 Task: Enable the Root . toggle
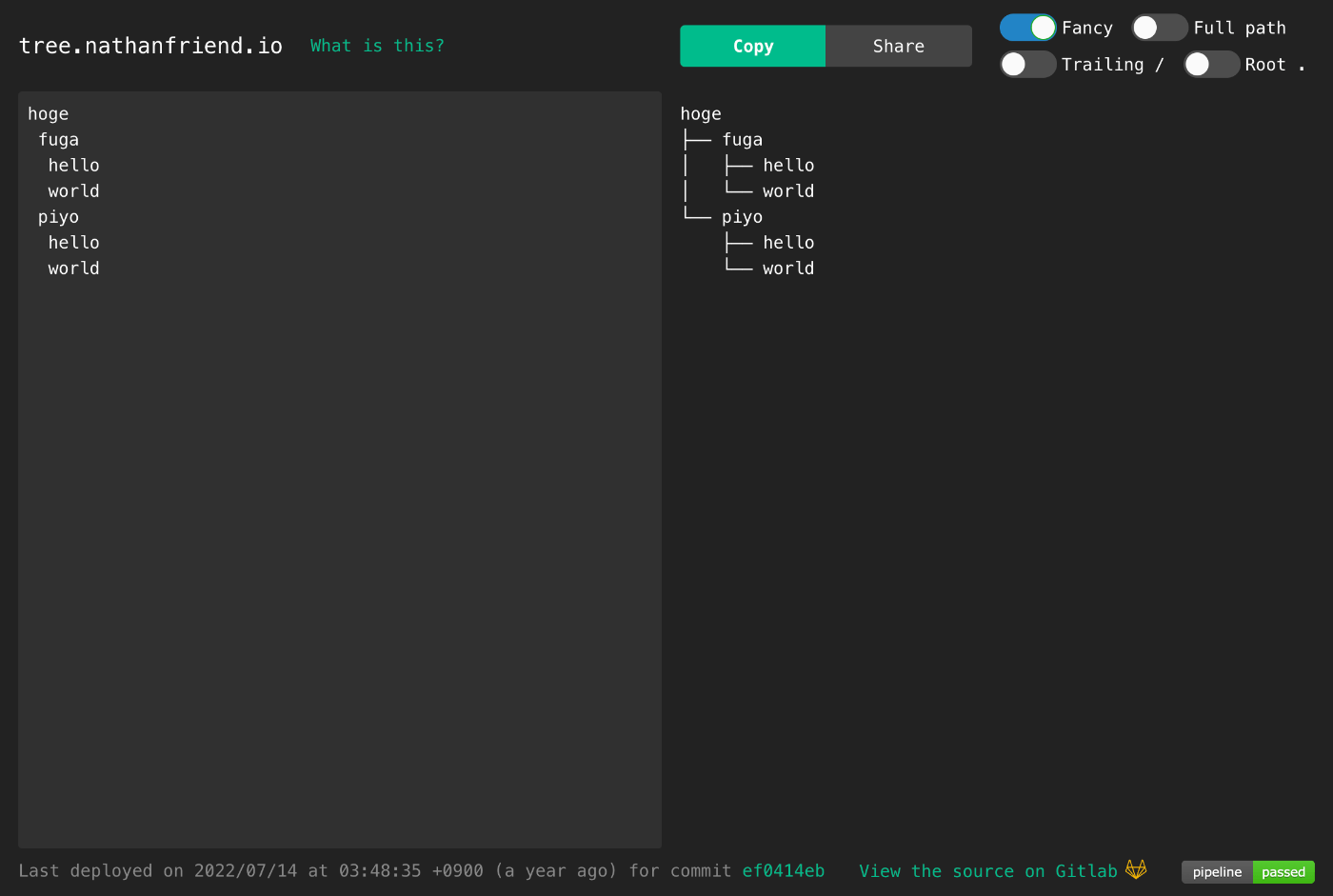coord(1211,64)
